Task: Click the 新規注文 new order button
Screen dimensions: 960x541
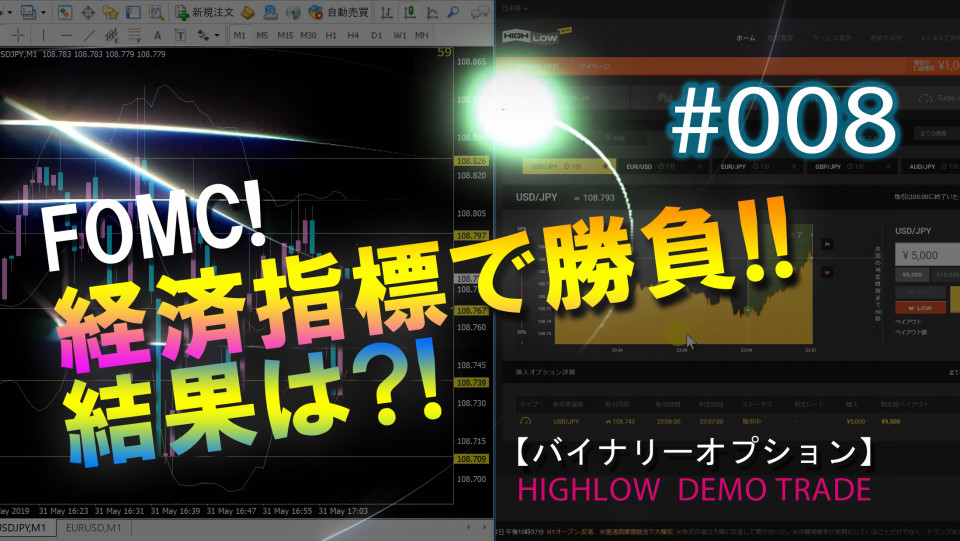Action: [204, 12]
